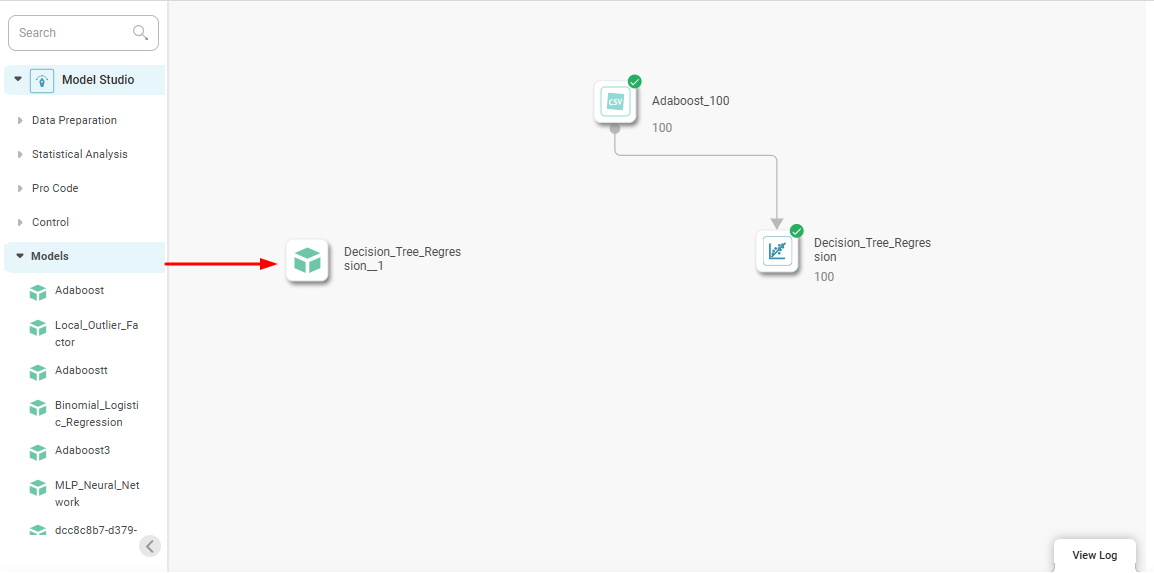Collapse the sidebar with the chevron button
The image size is (1154, 573).
(x=150, y=545)
